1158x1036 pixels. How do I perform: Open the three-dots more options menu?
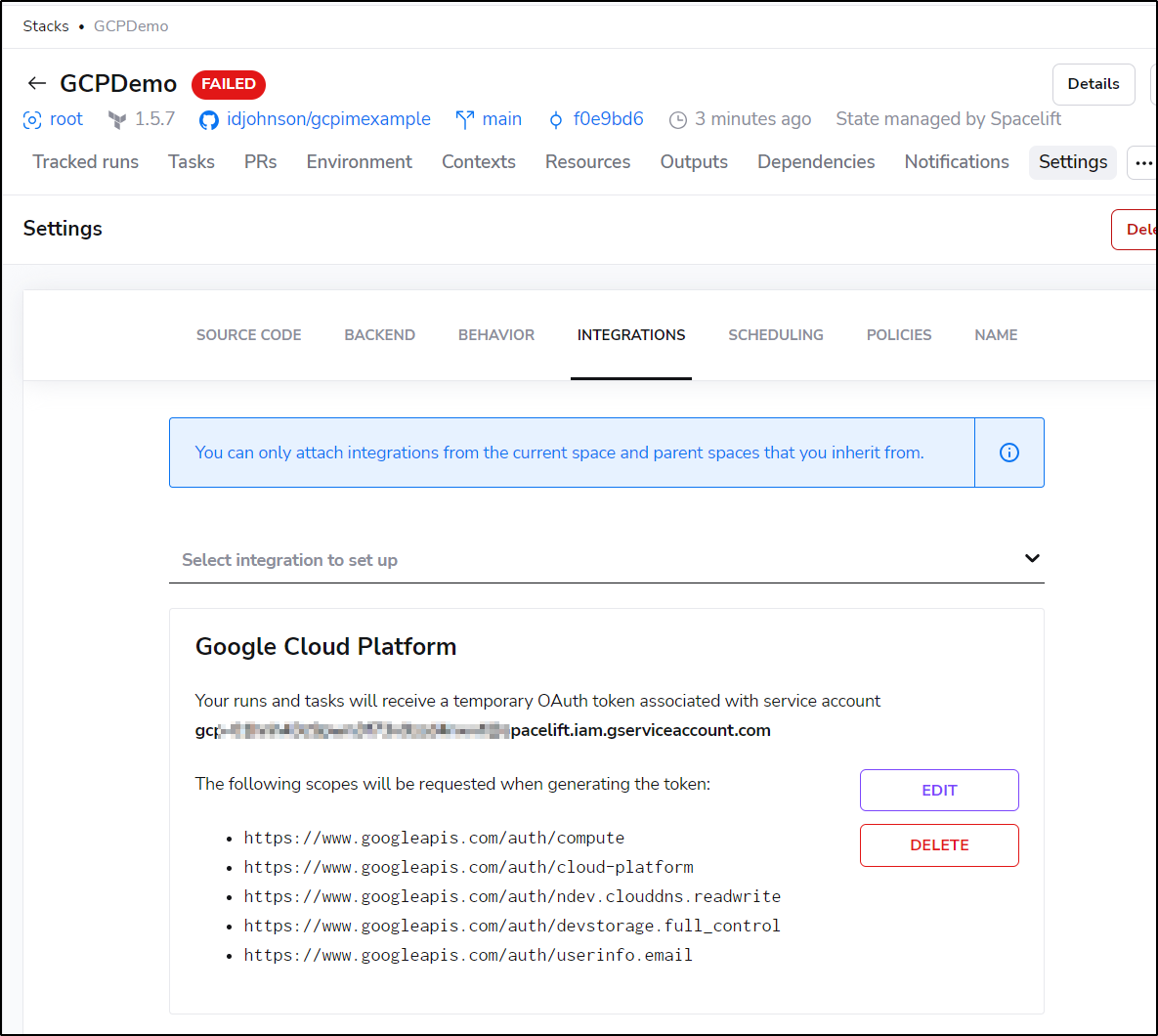coord(1143,162)
